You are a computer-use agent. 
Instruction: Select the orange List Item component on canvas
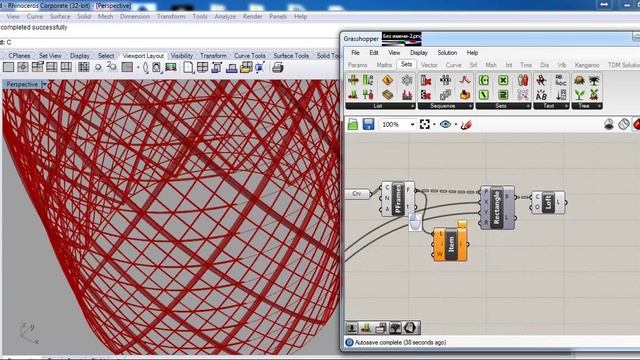(x=450, y=244)
